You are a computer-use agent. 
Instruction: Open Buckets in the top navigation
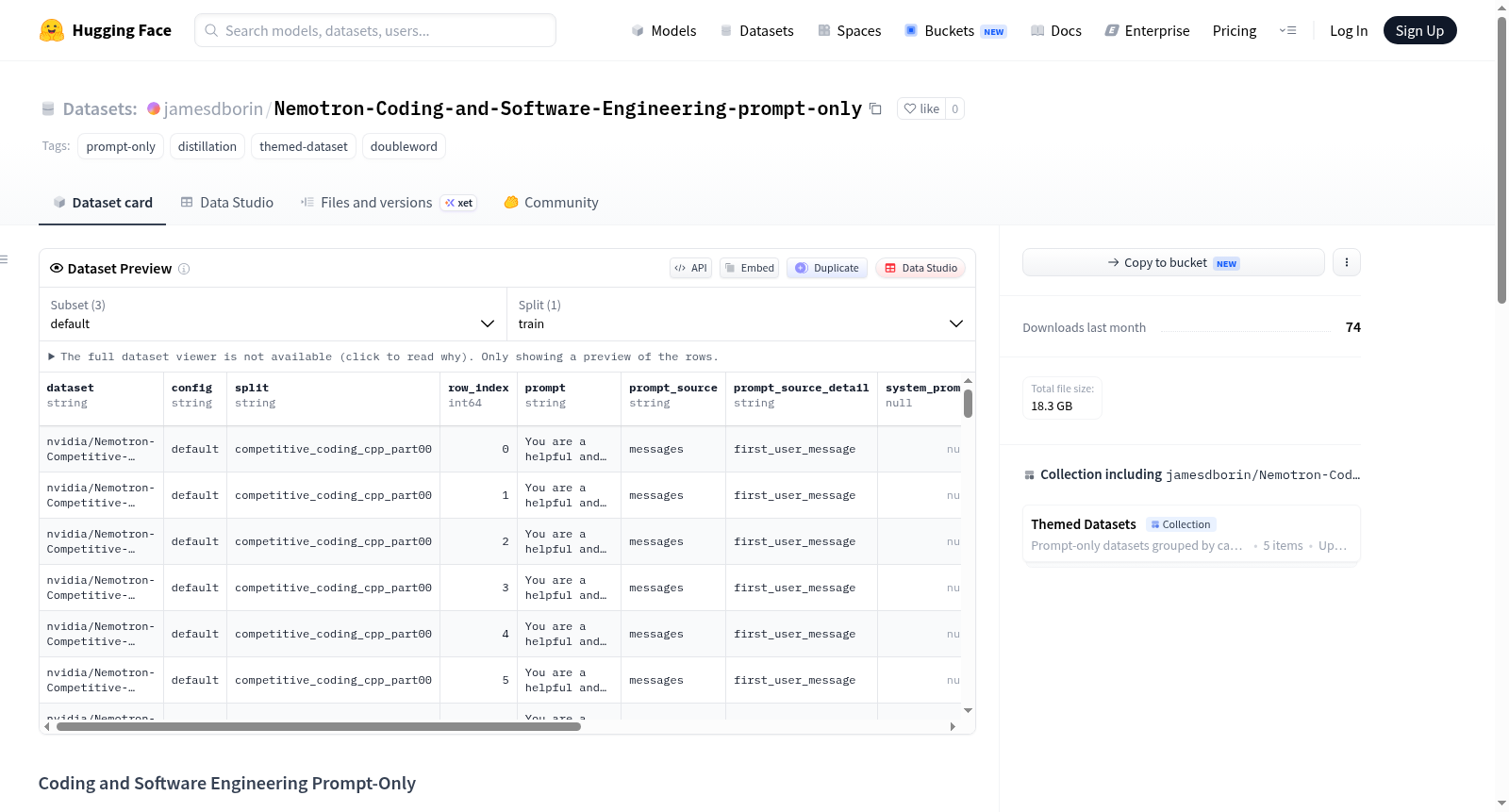click(955, 30)
